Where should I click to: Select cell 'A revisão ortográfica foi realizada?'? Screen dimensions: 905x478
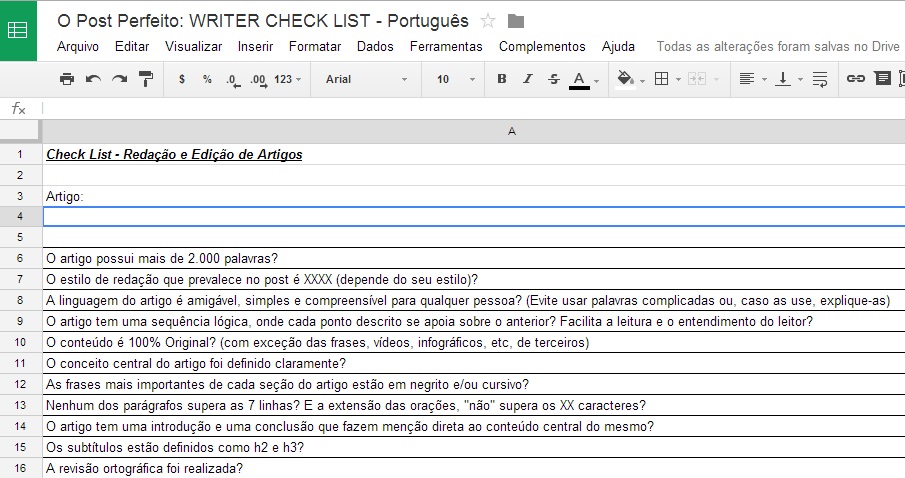473,468
